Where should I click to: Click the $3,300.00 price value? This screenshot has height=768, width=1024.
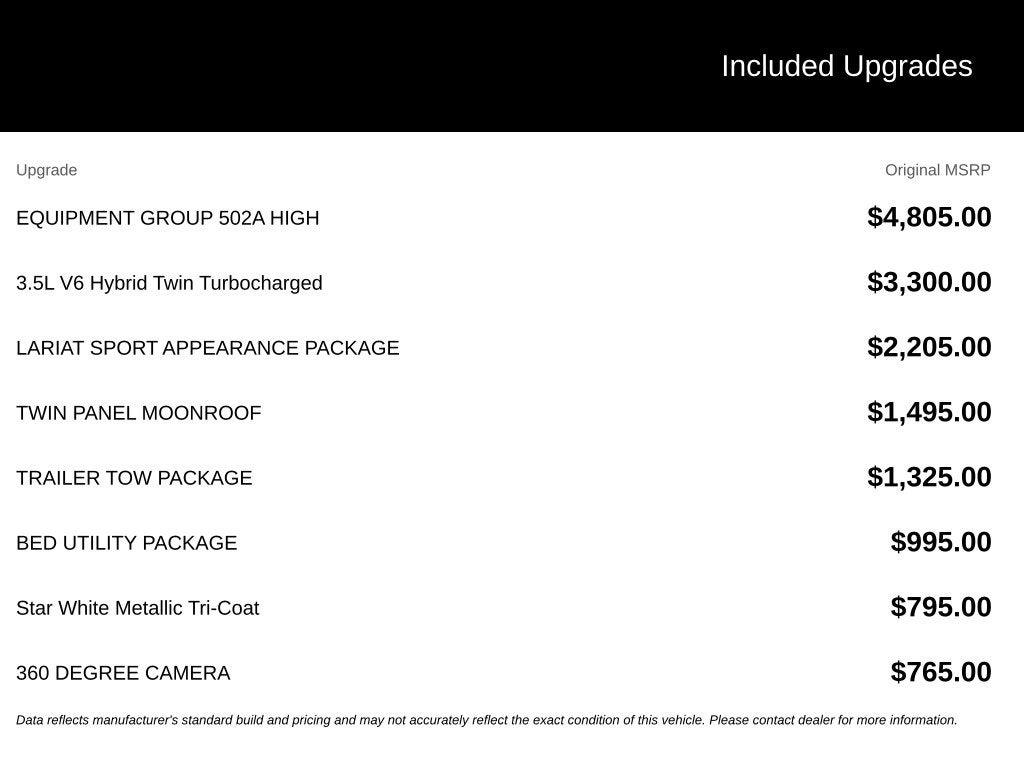pos(929,282)
